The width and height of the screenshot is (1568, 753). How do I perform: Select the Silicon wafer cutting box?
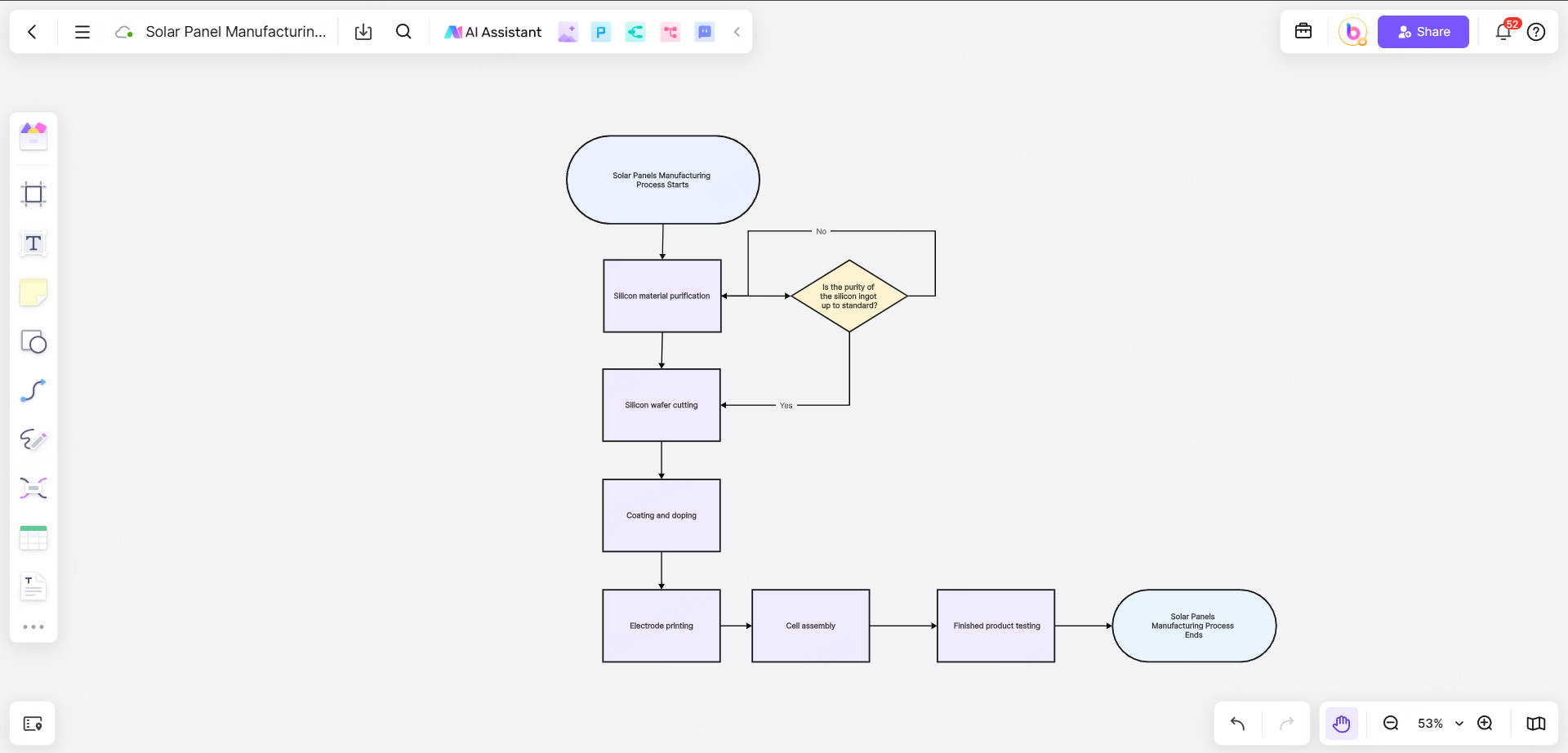pos(661,405)
